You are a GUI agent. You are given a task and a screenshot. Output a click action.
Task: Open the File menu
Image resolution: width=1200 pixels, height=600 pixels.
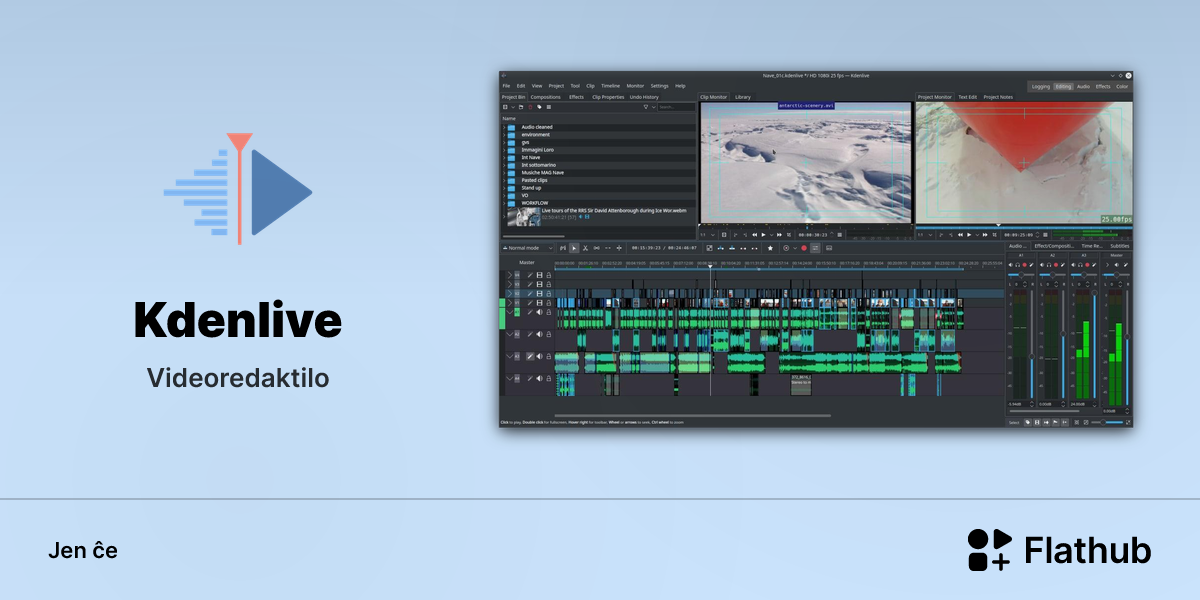click(x=506, y=86)
